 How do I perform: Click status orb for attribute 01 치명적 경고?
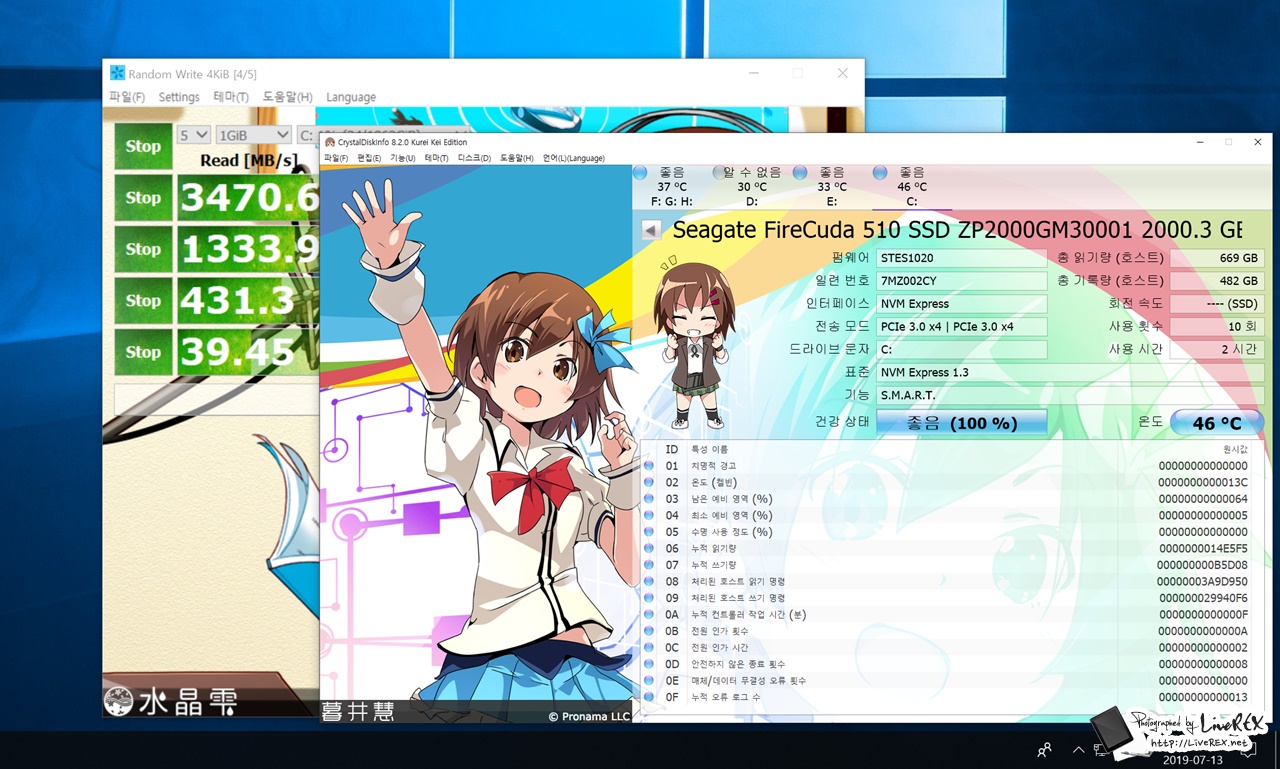pyautogui.click(x=649, y=466)
